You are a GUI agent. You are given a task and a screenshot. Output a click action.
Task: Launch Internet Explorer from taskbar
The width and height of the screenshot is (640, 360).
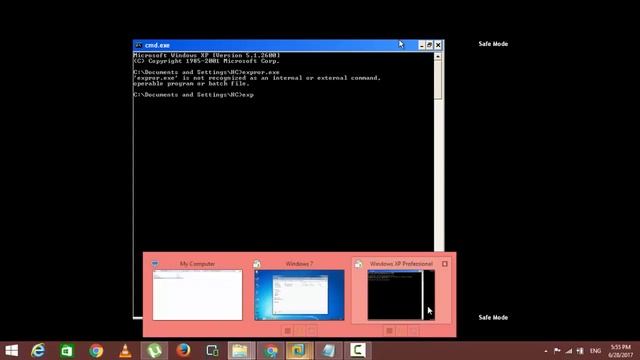coord(38,351)
